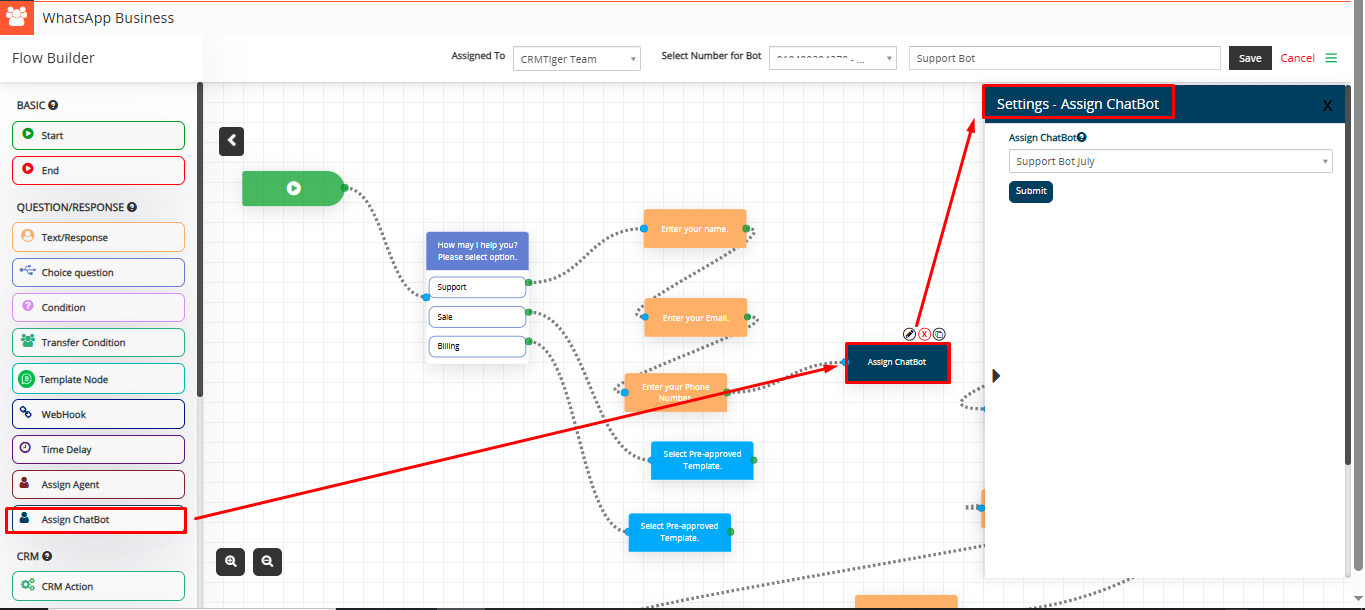Click the help icon next to QUESTION/RESPONSE heading
1365x610 pixels.
[132, 208]
